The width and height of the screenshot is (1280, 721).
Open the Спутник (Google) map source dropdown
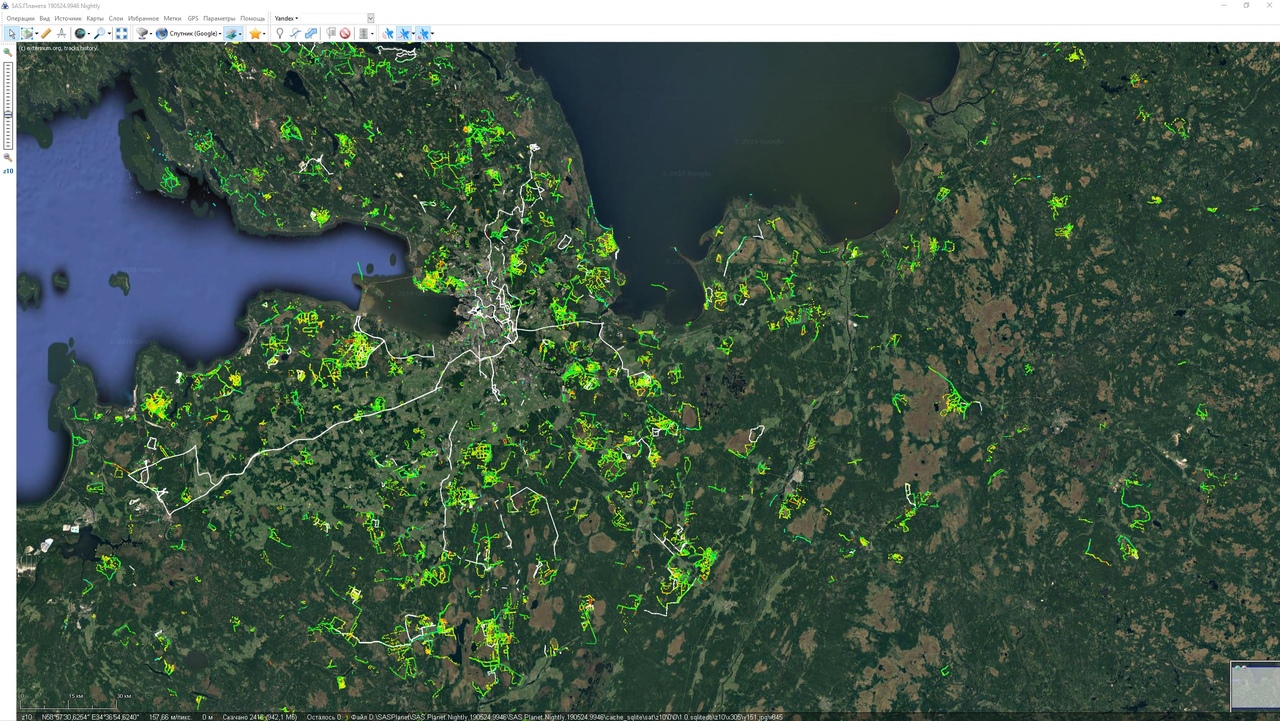coord(189,33)
